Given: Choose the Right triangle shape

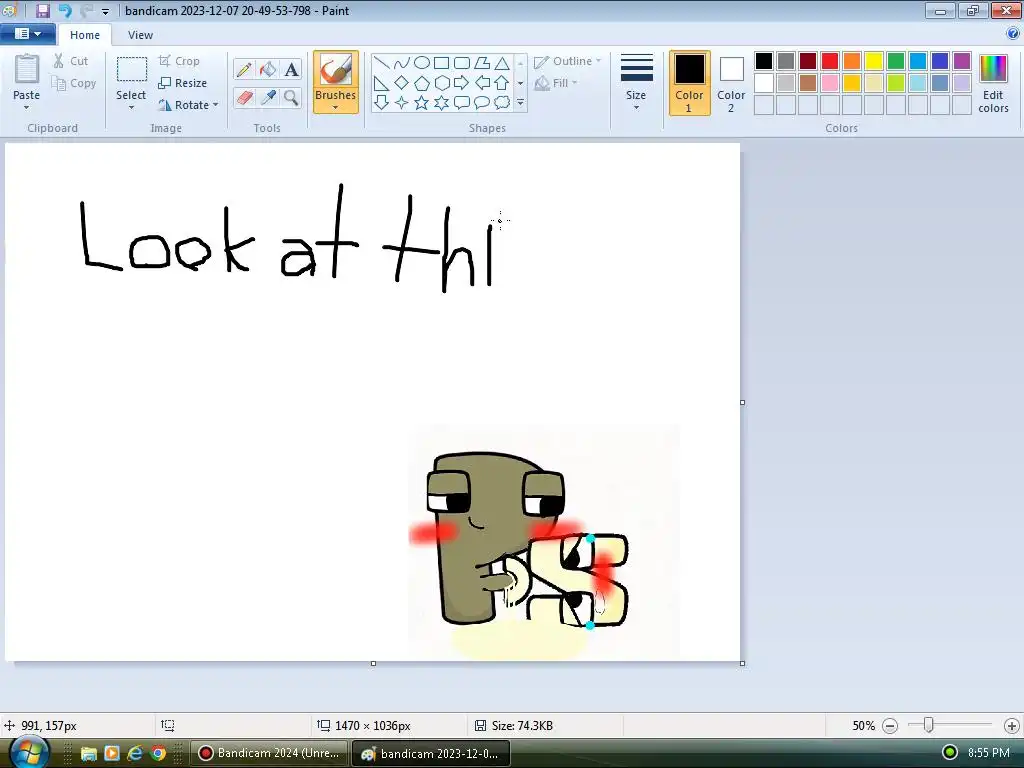Looking at the screenshot, I should pyautogui.click(x=382, y=83).
